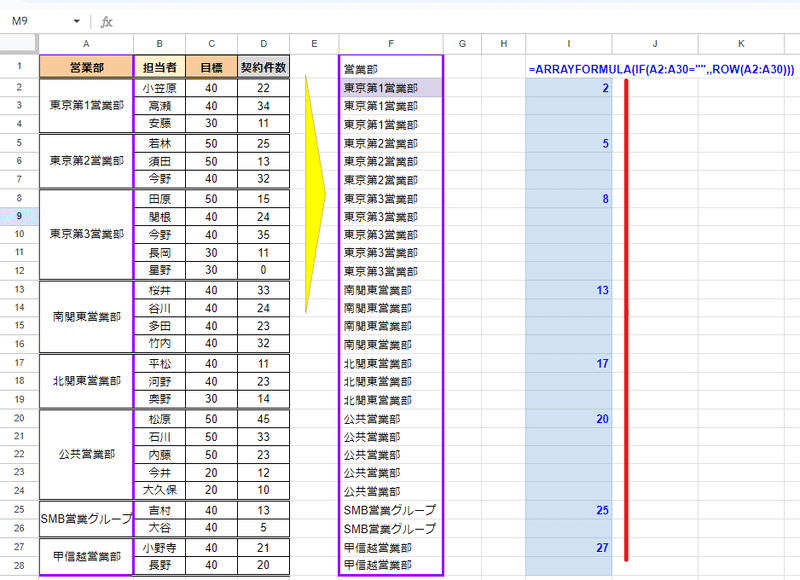Image resolution: width=800 pixels, height=580 pixels.
Task: Select row 28 header
Action: (19, 565)
